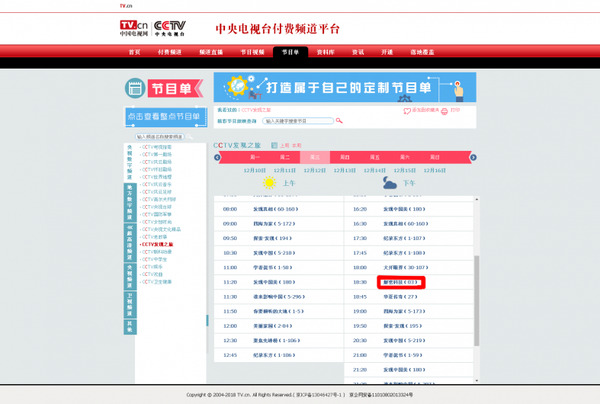This screenshot has height=404, width=600.
Task: Switch to the 周一 day tab
Action: tap(255, 157)
